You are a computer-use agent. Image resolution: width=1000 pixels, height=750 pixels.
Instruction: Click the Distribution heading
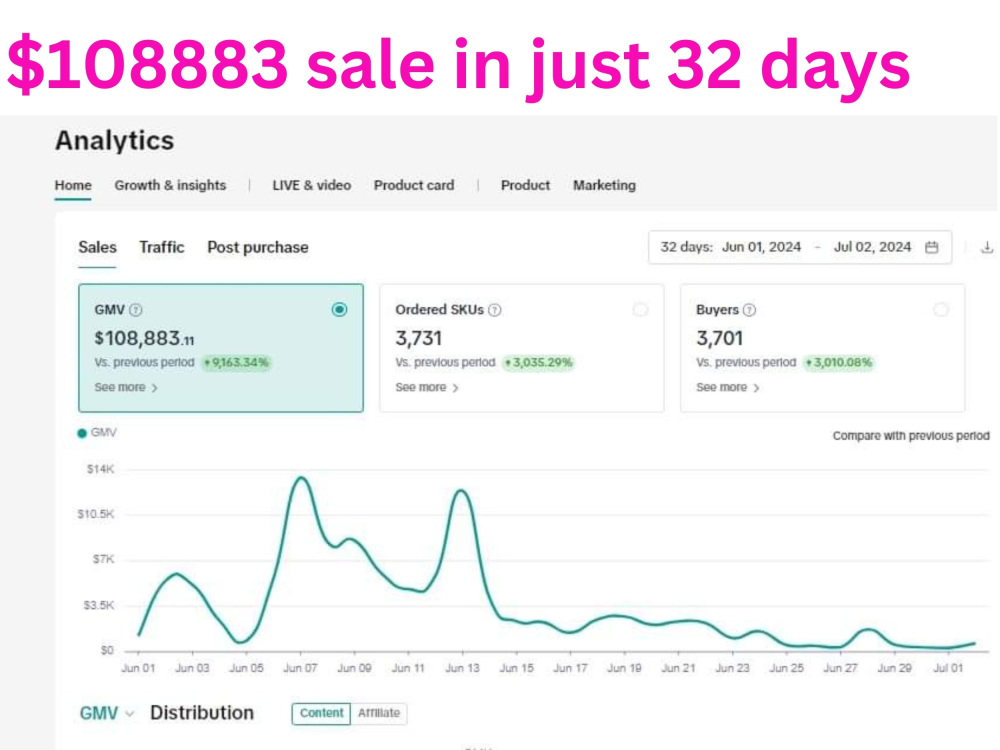[x=202, y=713]
